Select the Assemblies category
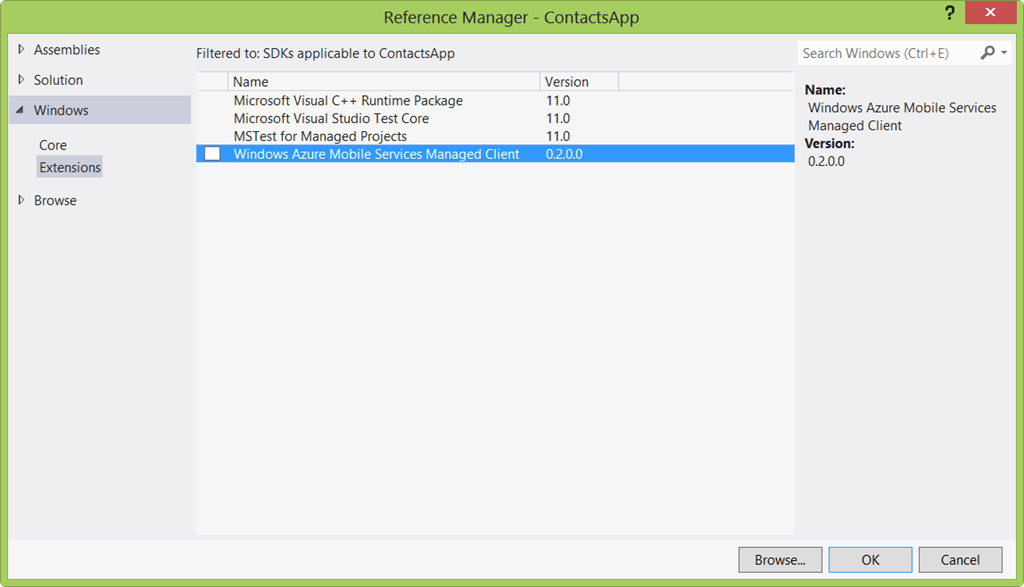The width and height of the screenshot is (1024, 587). coord(67,50)
